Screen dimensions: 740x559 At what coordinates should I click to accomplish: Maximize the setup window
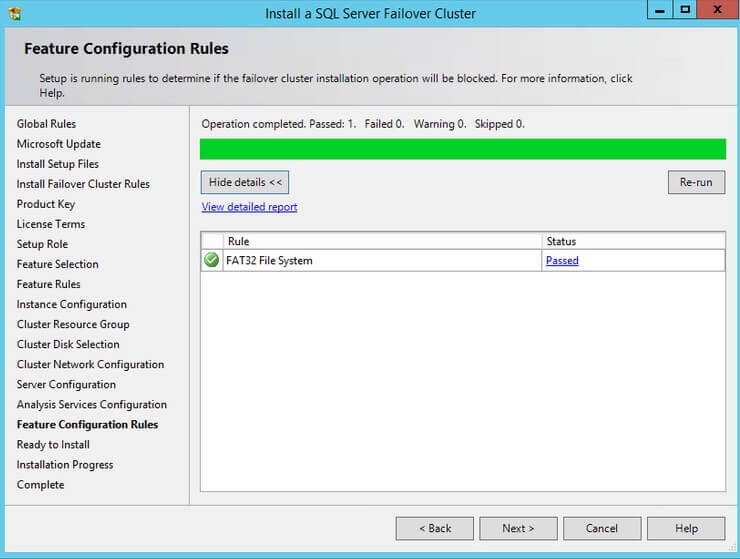685,10
